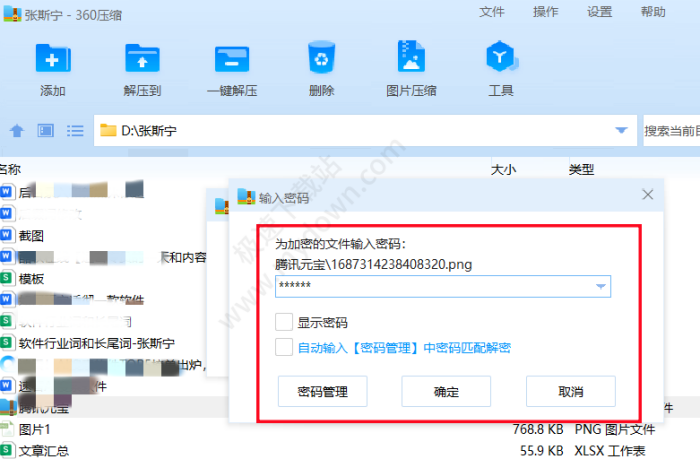Click the 解压到 (Extract to) icon

tap(142, 58)
